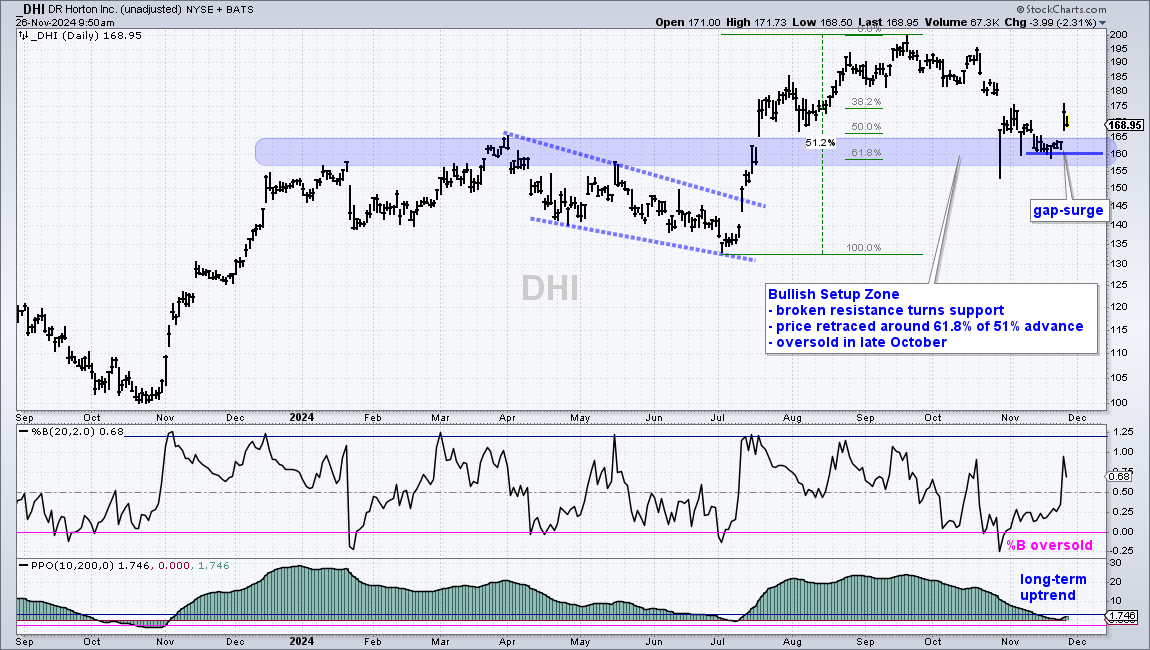Click the 50.0% Fibonacci retracement label
The width and height of the screenshot is (1150, 650).
[866, 127]
